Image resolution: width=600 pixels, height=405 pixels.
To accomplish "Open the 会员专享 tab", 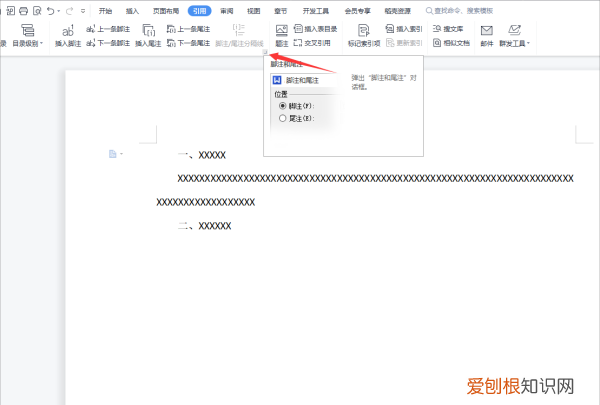I will tap(357, 11).
